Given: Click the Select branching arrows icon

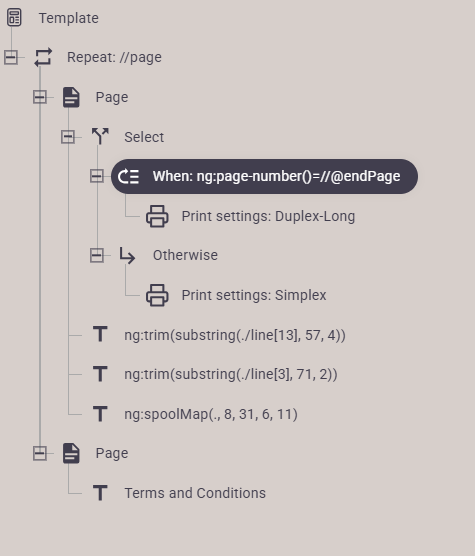Looking at the screenshot, I should click(x=100, y=137).
